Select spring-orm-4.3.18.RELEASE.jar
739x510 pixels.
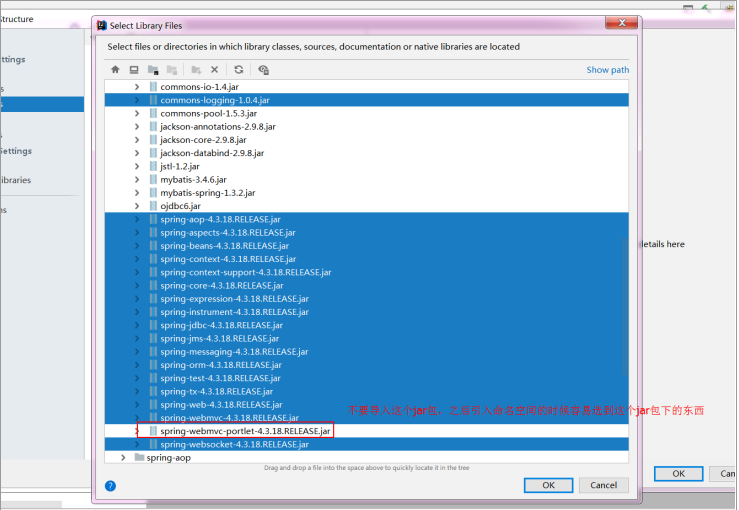(367, 365)
